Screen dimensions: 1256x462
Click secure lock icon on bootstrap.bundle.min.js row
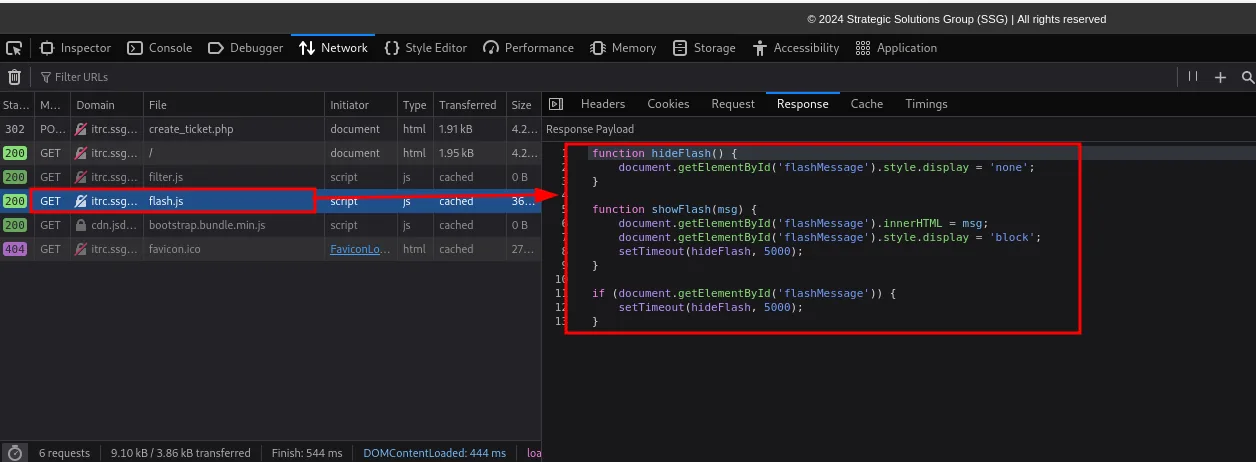tap(81, 225)
